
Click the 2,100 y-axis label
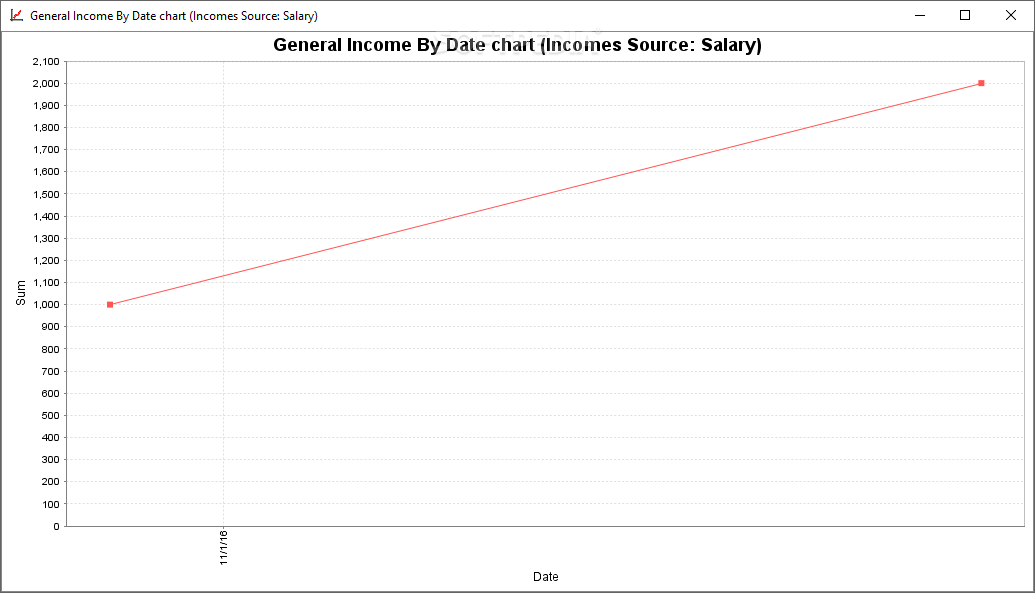tap(46, 61)
